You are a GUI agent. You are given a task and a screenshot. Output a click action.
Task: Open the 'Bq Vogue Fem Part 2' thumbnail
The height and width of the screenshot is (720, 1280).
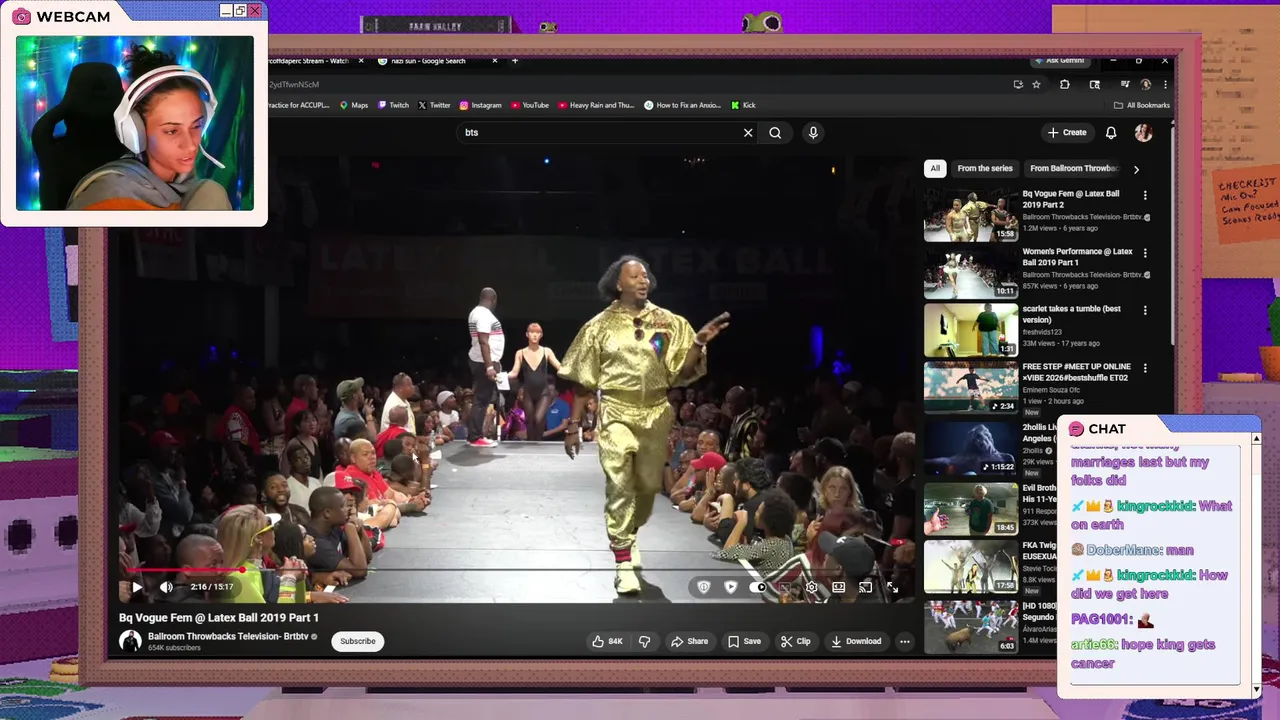(970, 215)
